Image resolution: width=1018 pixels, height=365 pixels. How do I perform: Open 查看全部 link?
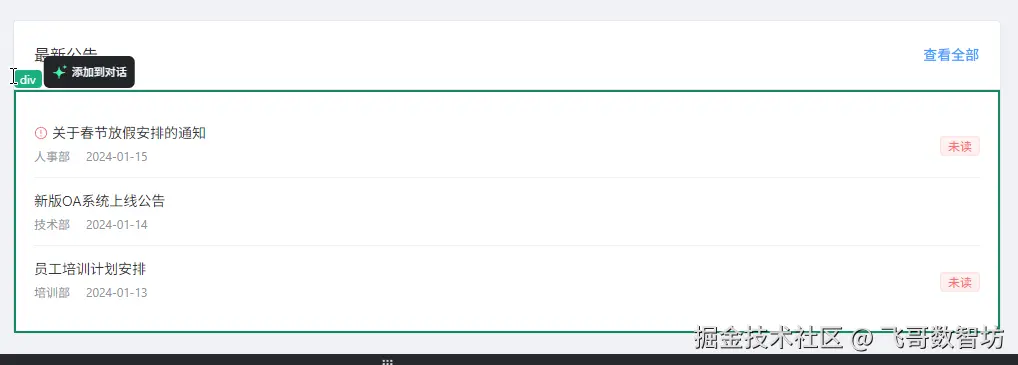[950, 55]
